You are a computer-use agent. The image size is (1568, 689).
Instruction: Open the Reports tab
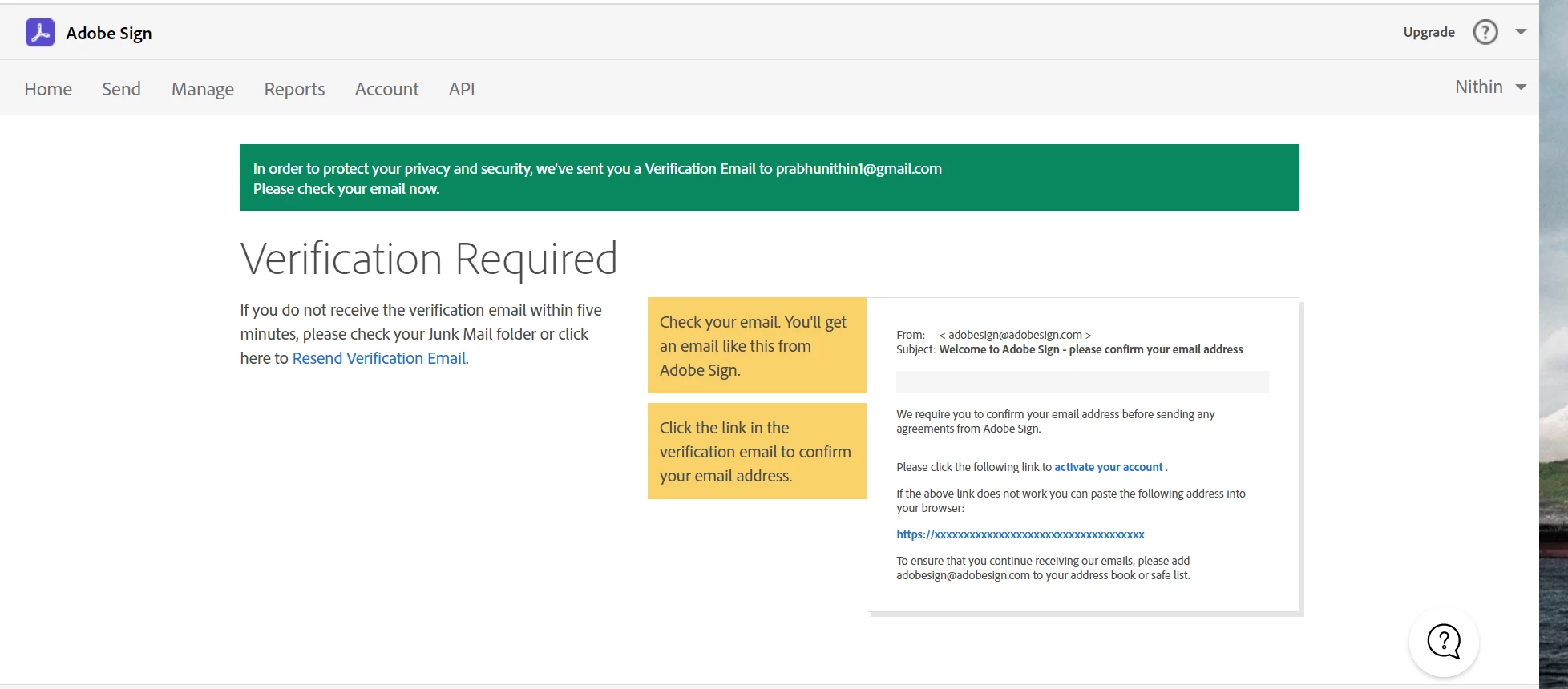coord(294,89)
